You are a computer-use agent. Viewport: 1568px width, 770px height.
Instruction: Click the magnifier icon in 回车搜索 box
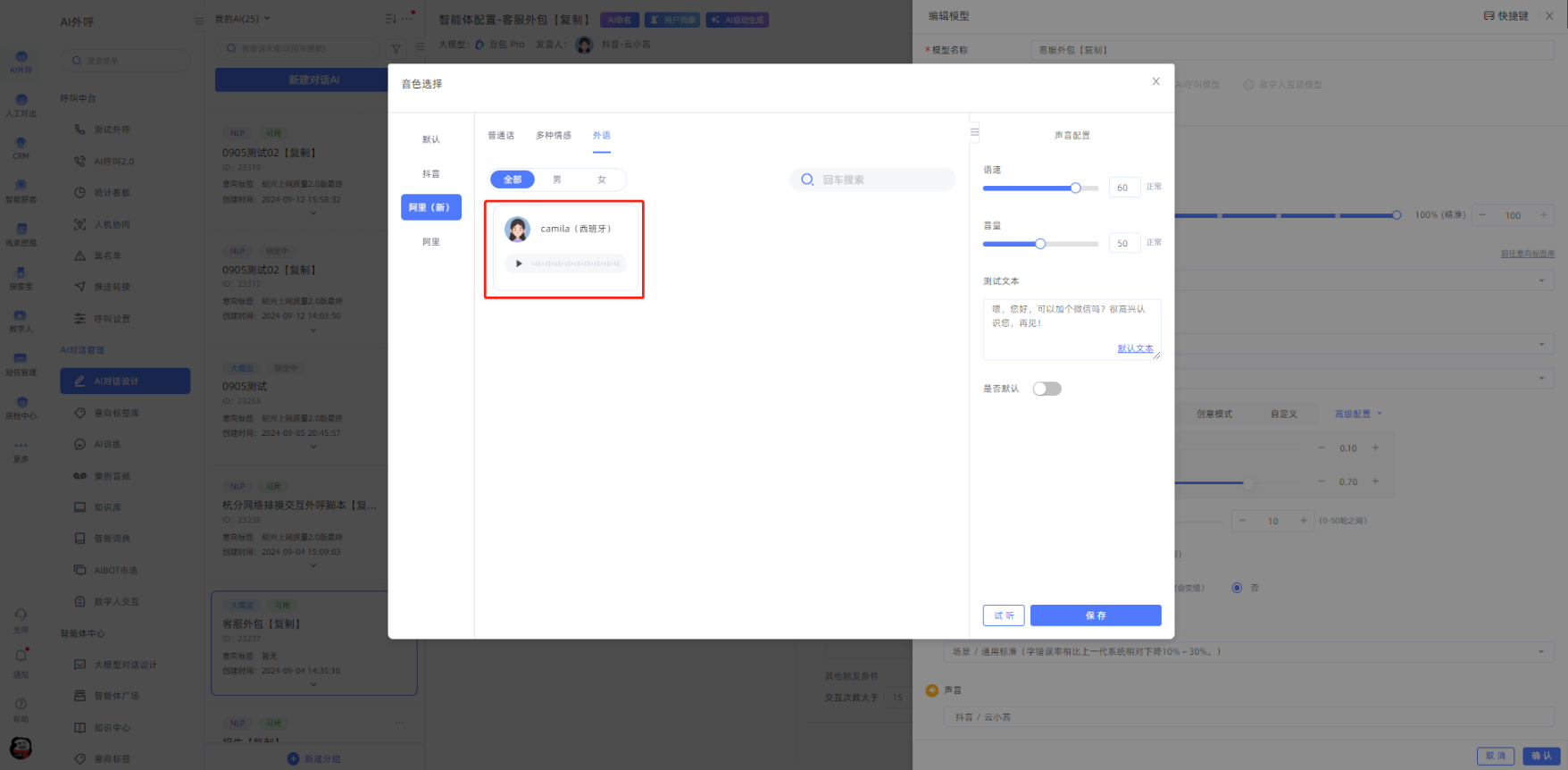(807, 180)
